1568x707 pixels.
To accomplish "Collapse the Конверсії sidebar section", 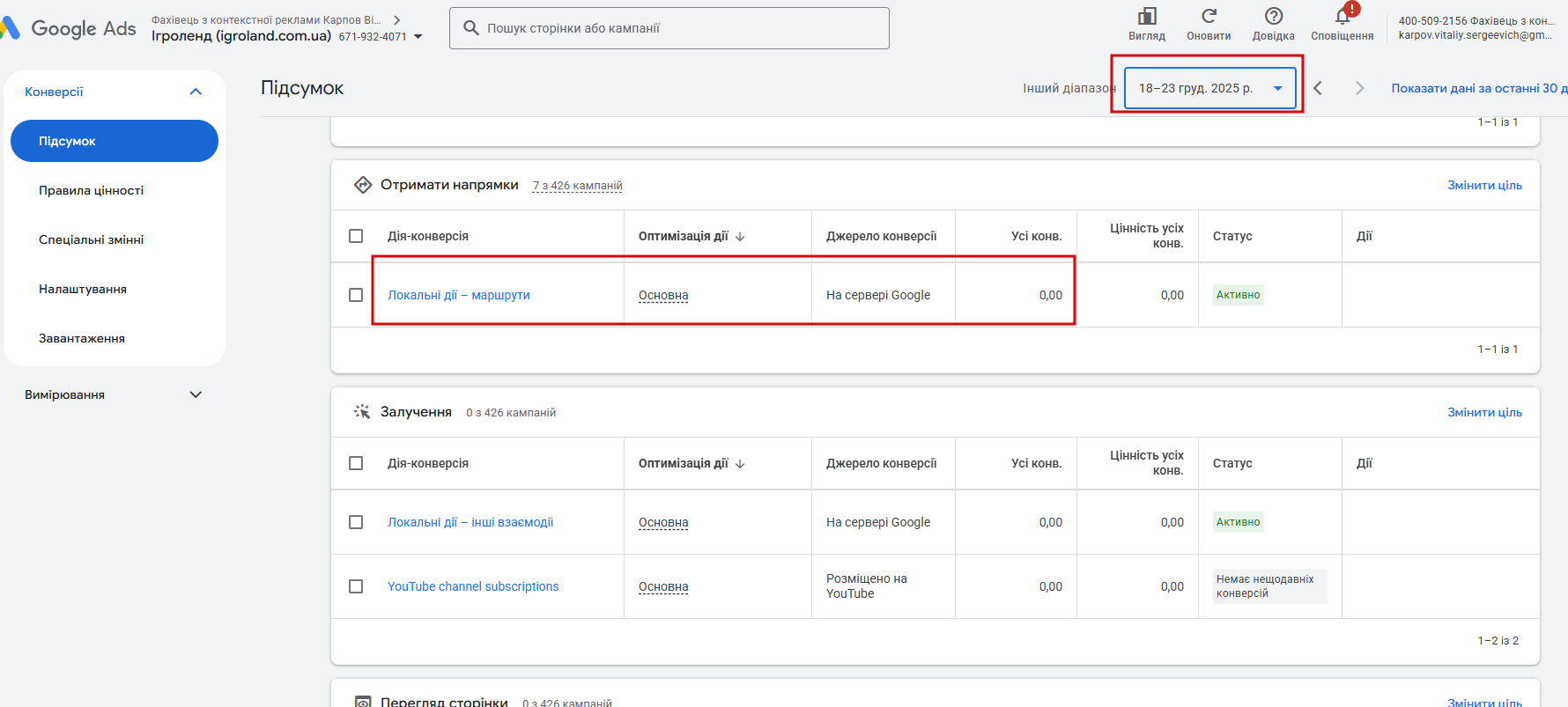I will point(196,92).
